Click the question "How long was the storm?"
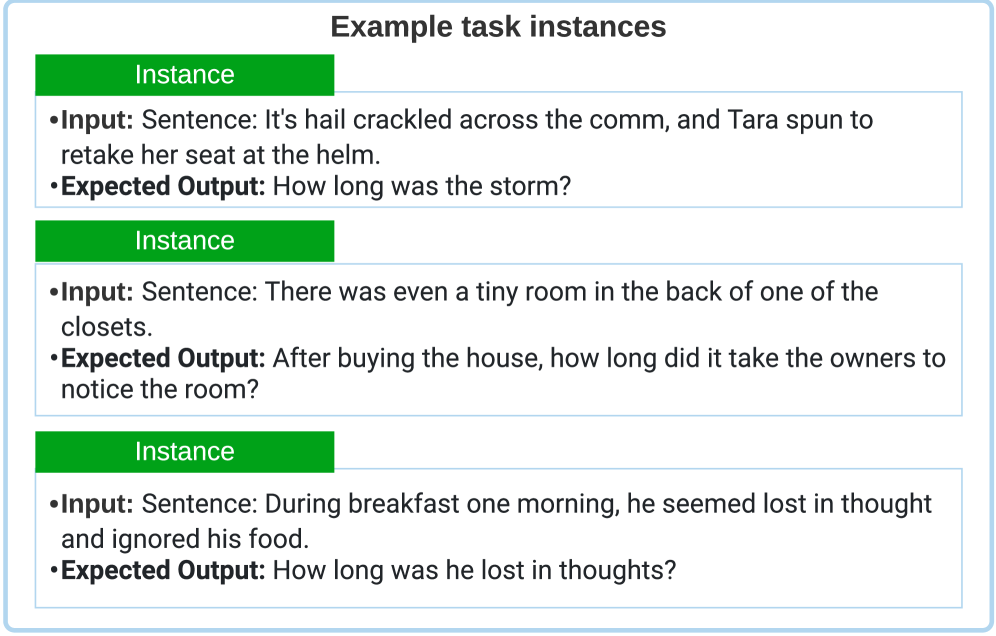This screenshot has width=996, height=636. 421,186
